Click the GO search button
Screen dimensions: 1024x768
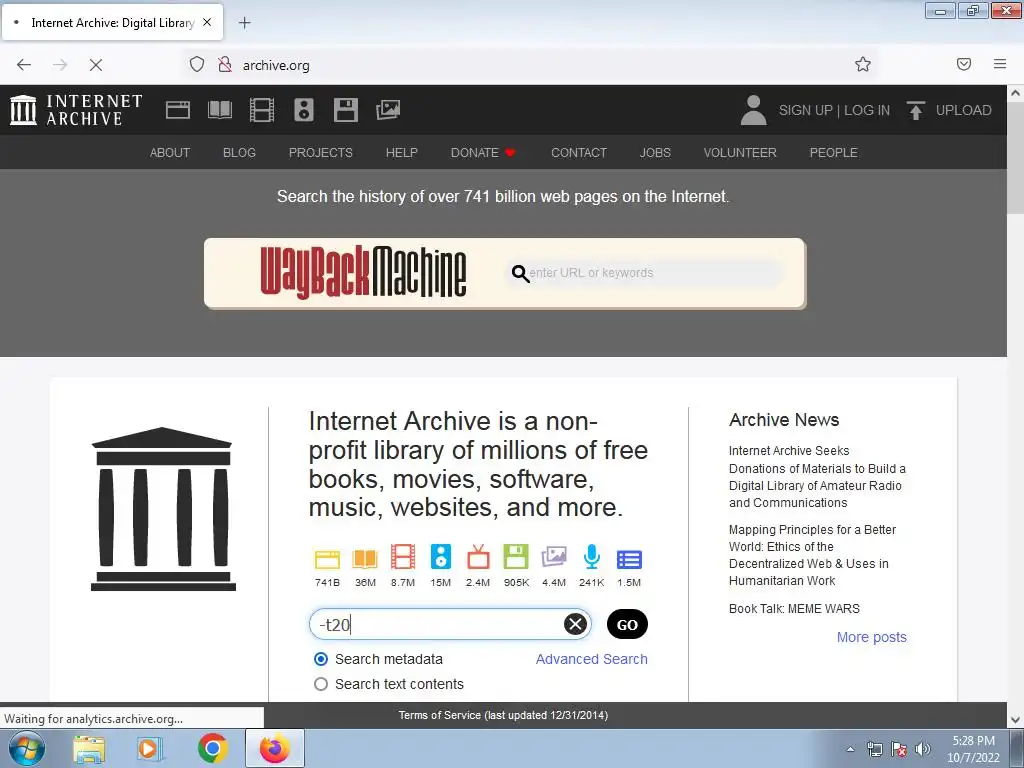(x=627, y=624)
